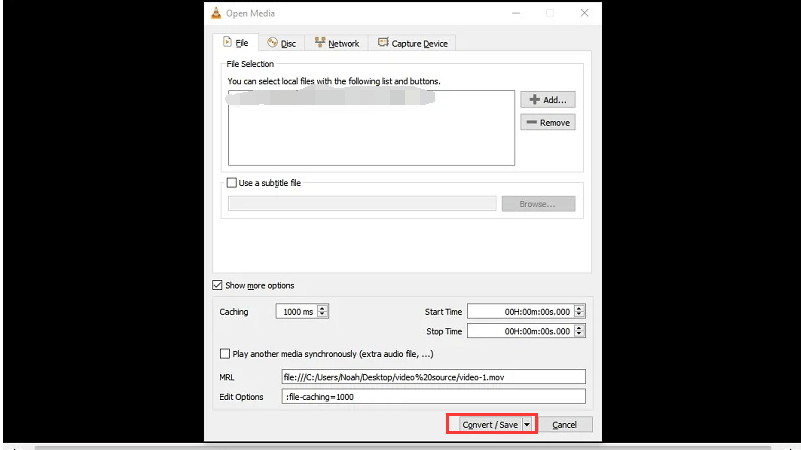Image resolution: width=801 pixels, height=450 pixels.
Task: Select the Capture Device tab
Action: pyautogui.click(x=412, y=43)
